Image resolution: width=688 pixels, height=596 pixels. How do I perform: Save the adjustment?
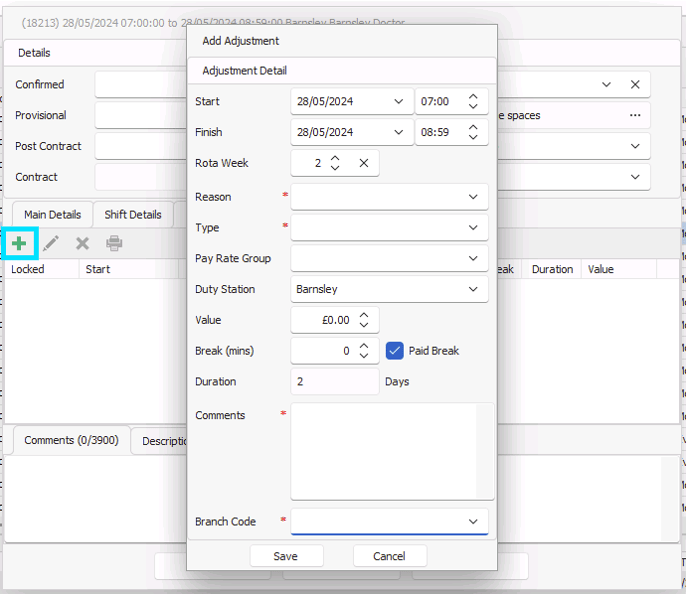coord(286,556)
